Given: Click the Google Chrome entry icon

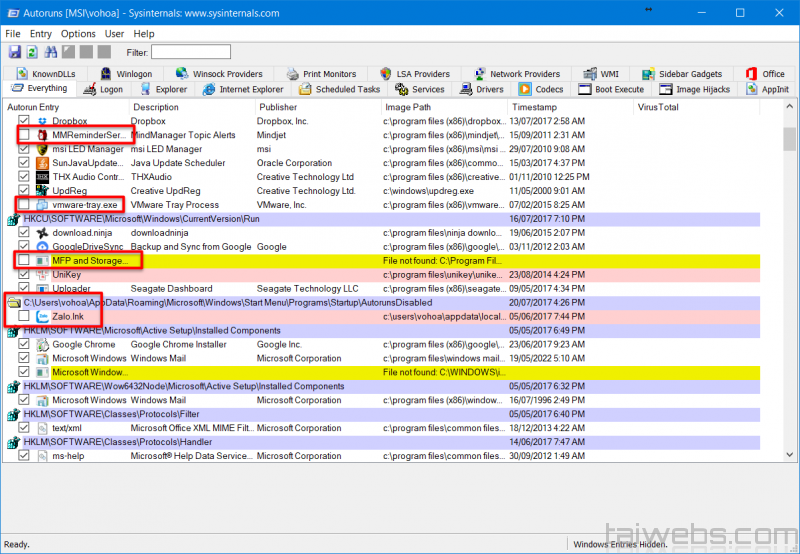Looking at the screenshot, I should click(43, 344).
